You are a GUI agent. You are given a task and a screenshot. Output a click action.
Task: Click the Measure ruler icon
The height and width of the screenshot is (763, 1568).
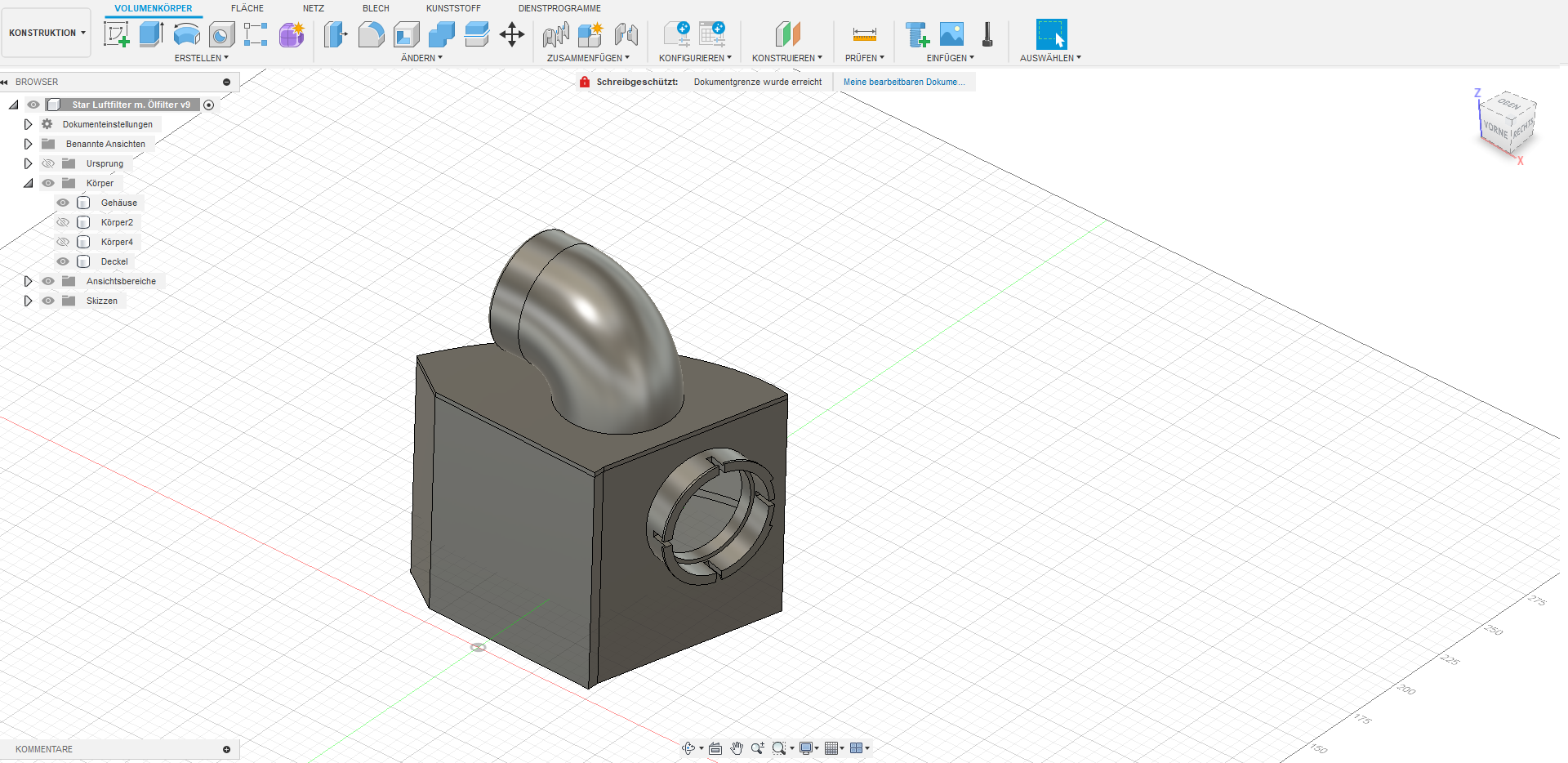tap(864, 34)
